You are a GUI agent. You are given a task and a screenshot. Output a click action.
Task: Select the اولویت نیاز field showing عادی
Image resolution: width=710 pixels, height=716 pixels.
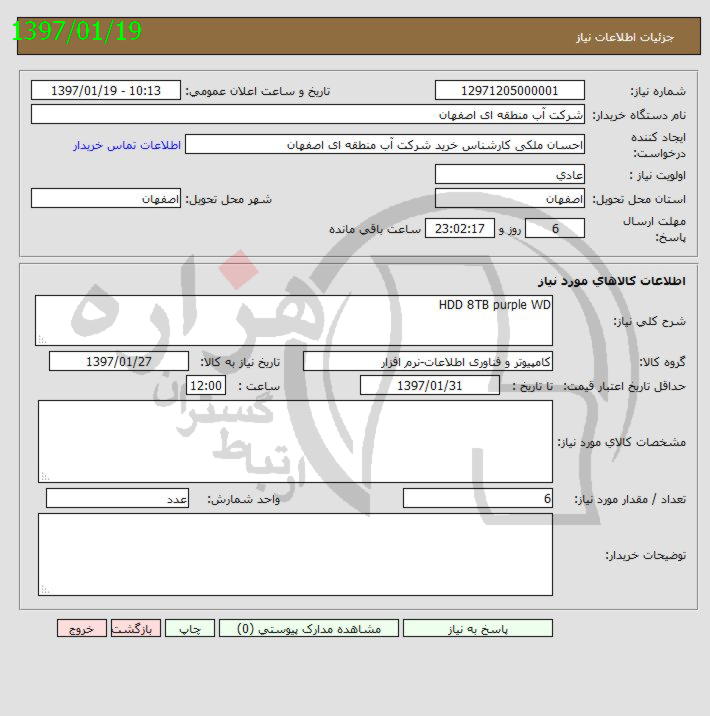point(510,174)
